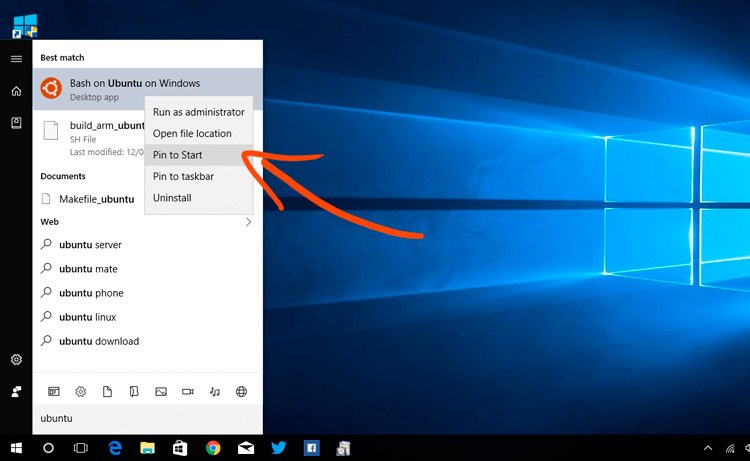
Task: Filter search results by Music
Action: [x=215, y=392]
